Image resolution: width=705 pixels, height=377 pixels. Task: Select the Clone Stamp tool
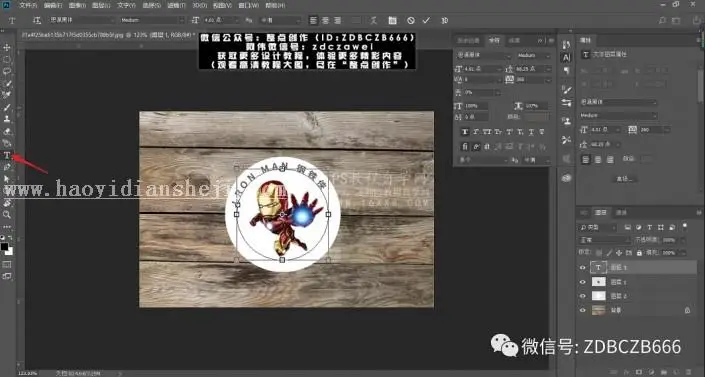tap(7, 119)
